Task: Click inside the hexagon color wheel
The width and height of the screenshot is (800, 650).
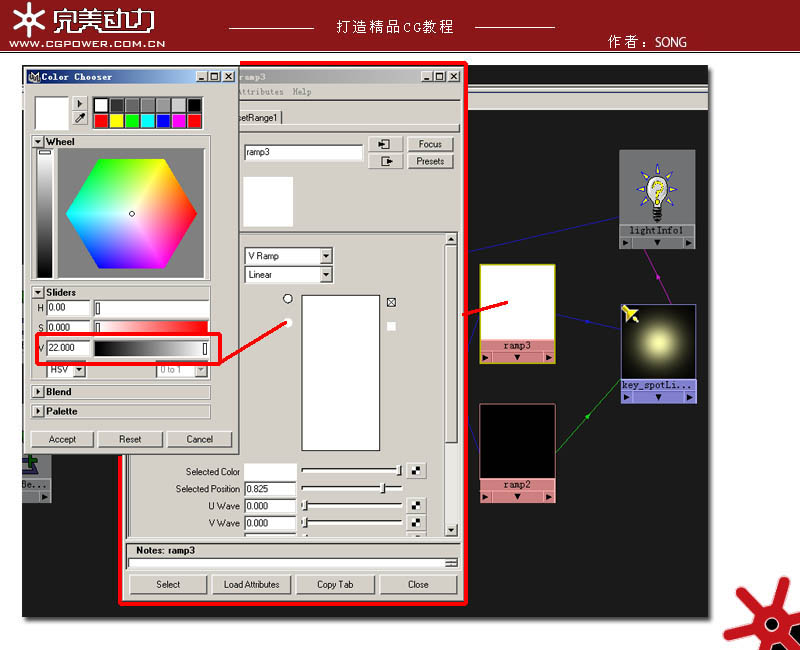Action: (x=132, y=213)
